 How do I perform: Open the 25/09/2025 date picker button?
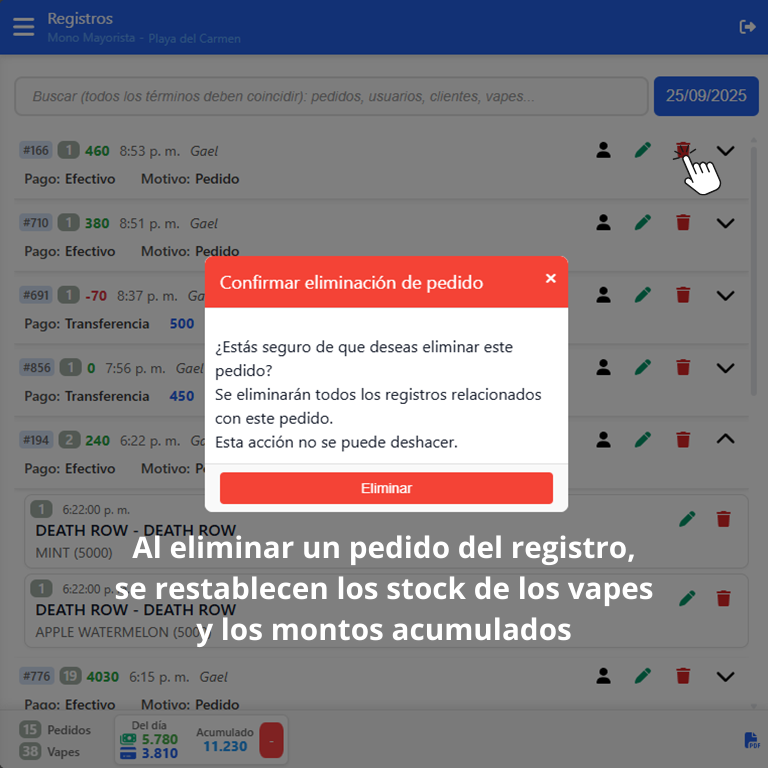[x=706, y=96]
